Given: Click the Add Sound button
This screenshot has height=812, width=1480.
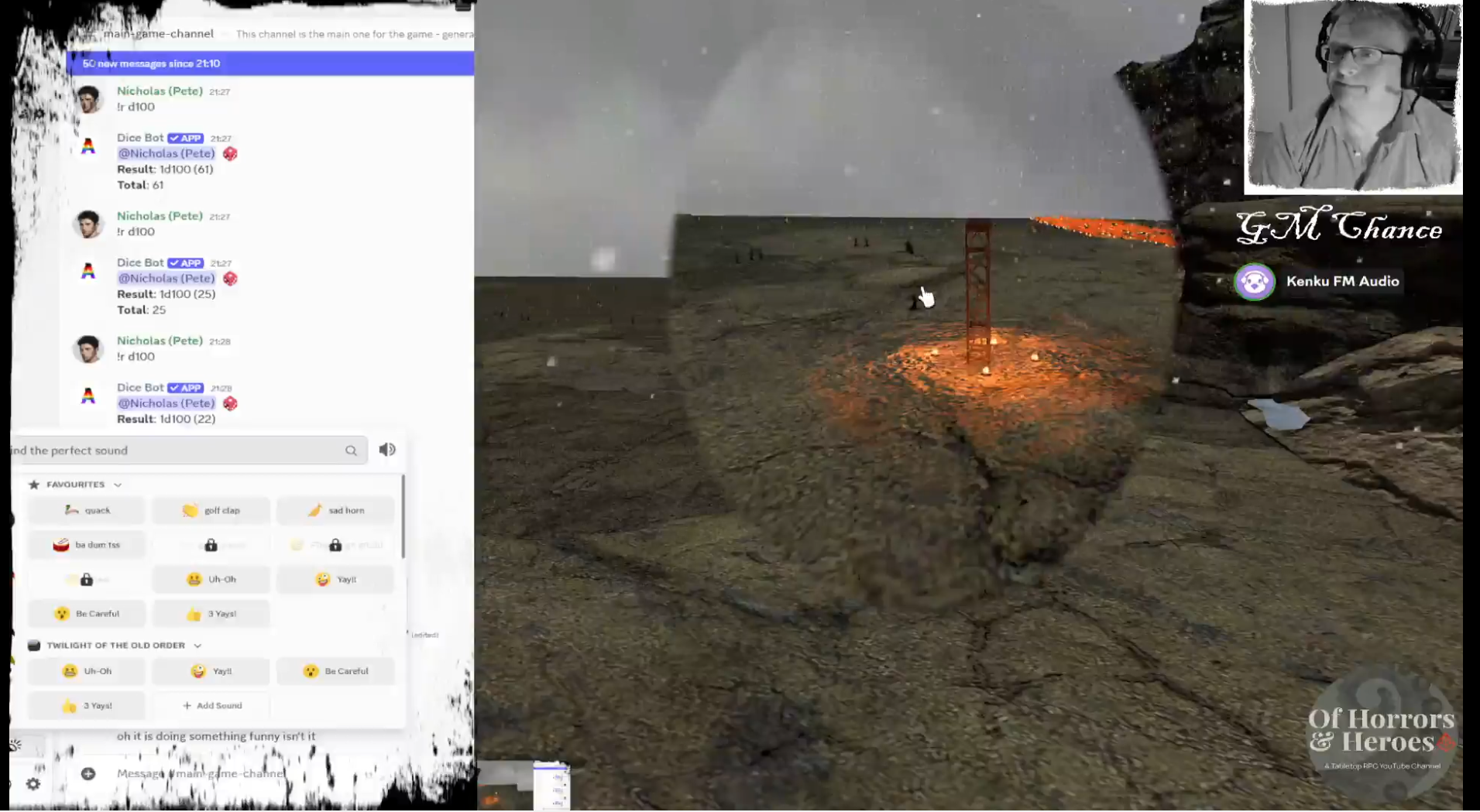Looking at the screenshot, I should coord(211,705).
